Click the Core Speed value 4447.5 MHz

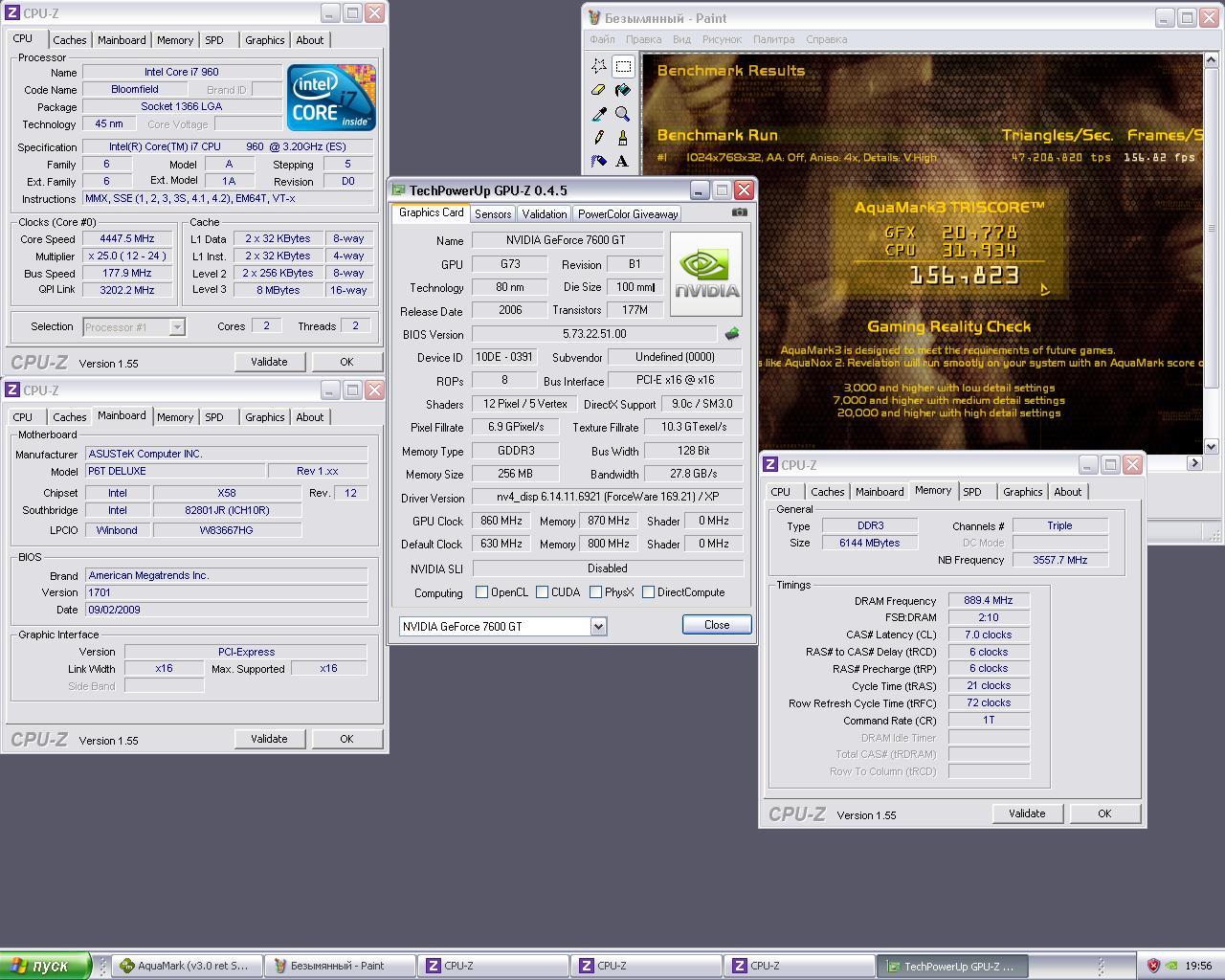pyautogui.click(x=127, y=239)
